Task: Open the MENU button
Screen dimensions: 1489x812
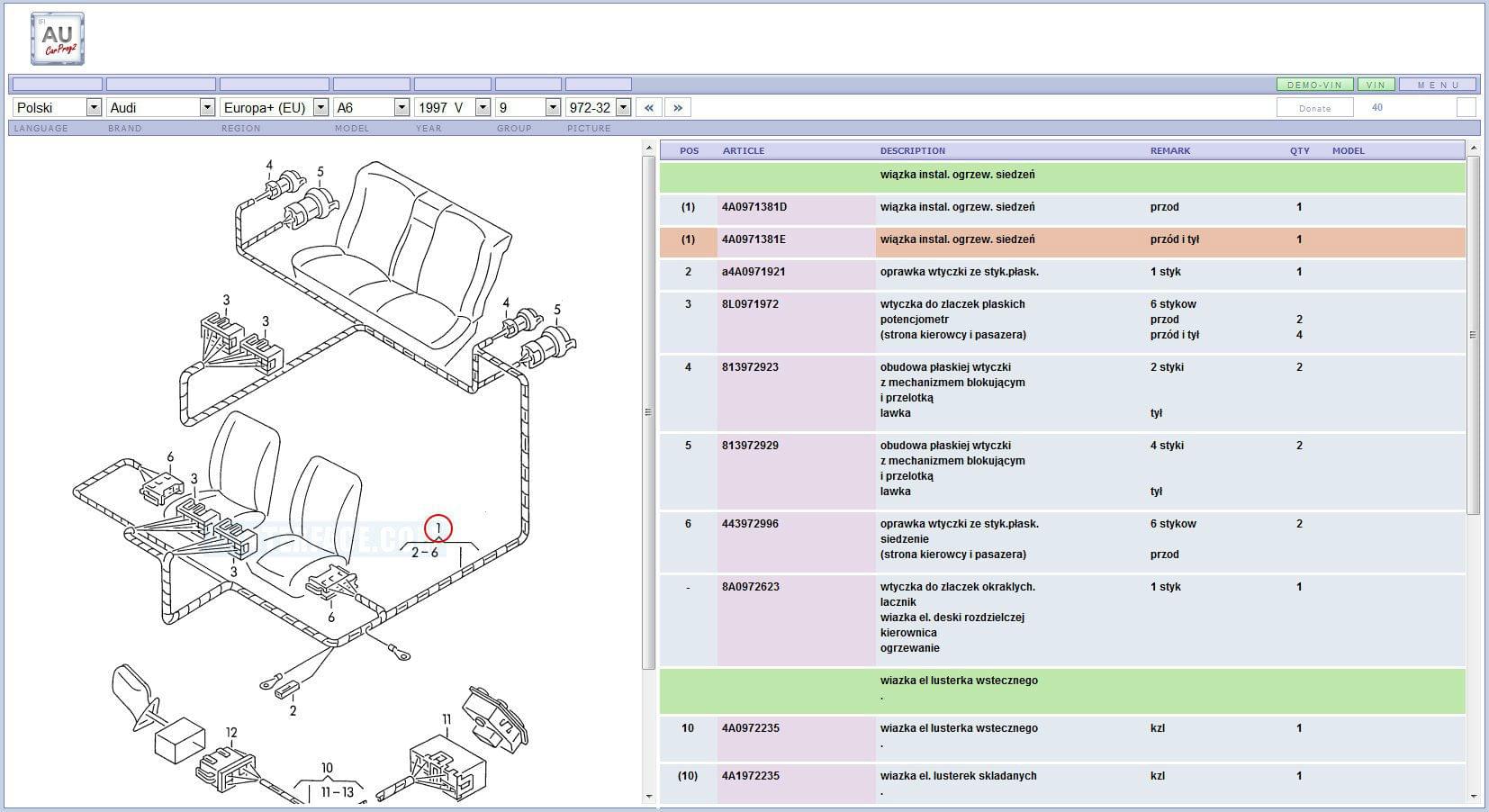Action: point(1438,85)
